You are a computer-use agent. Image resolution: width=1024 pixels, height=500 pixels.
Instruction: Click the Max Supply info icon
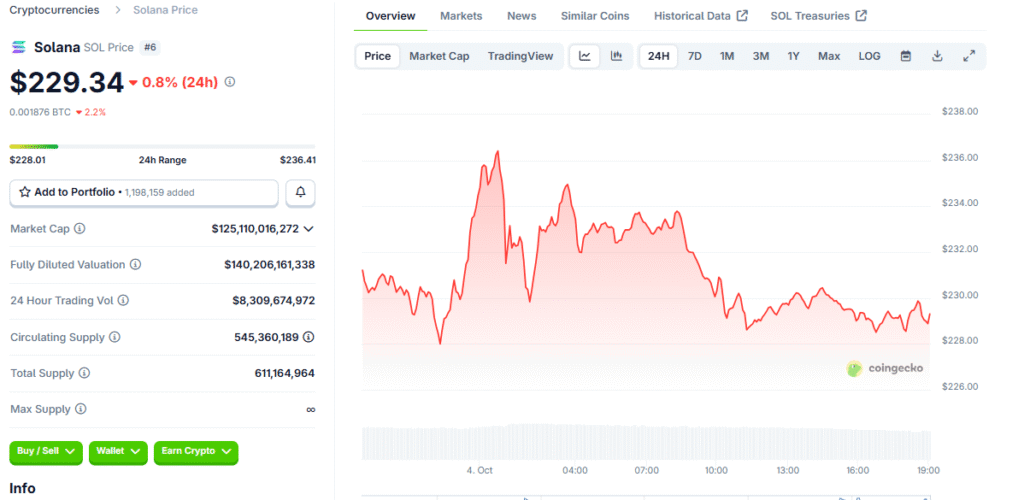[81, 409]
